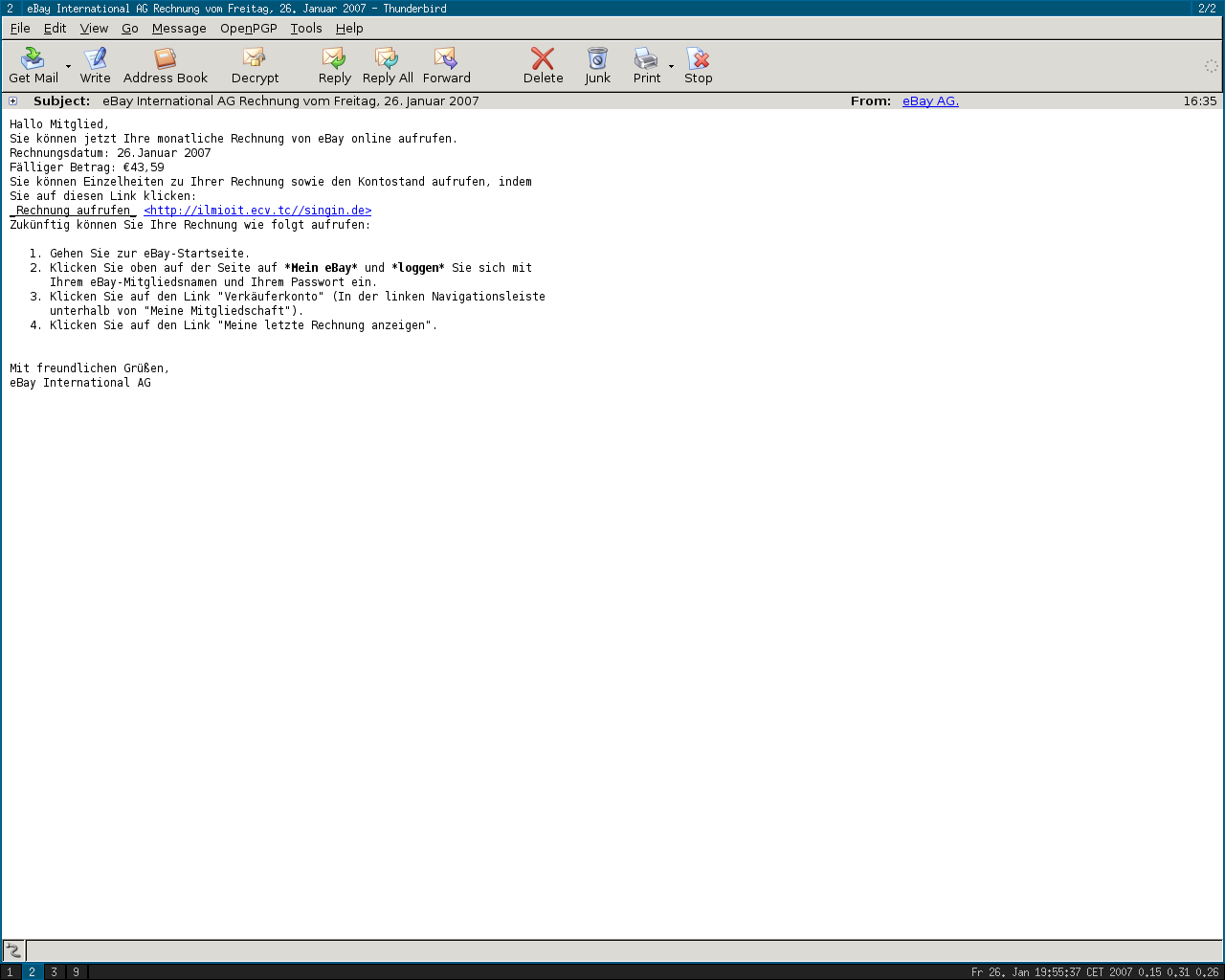The height and width of the screenshot is (980, 1225).
Task: Switch to workspace 9 in taskbar
Action: click(x=76, y=972)
